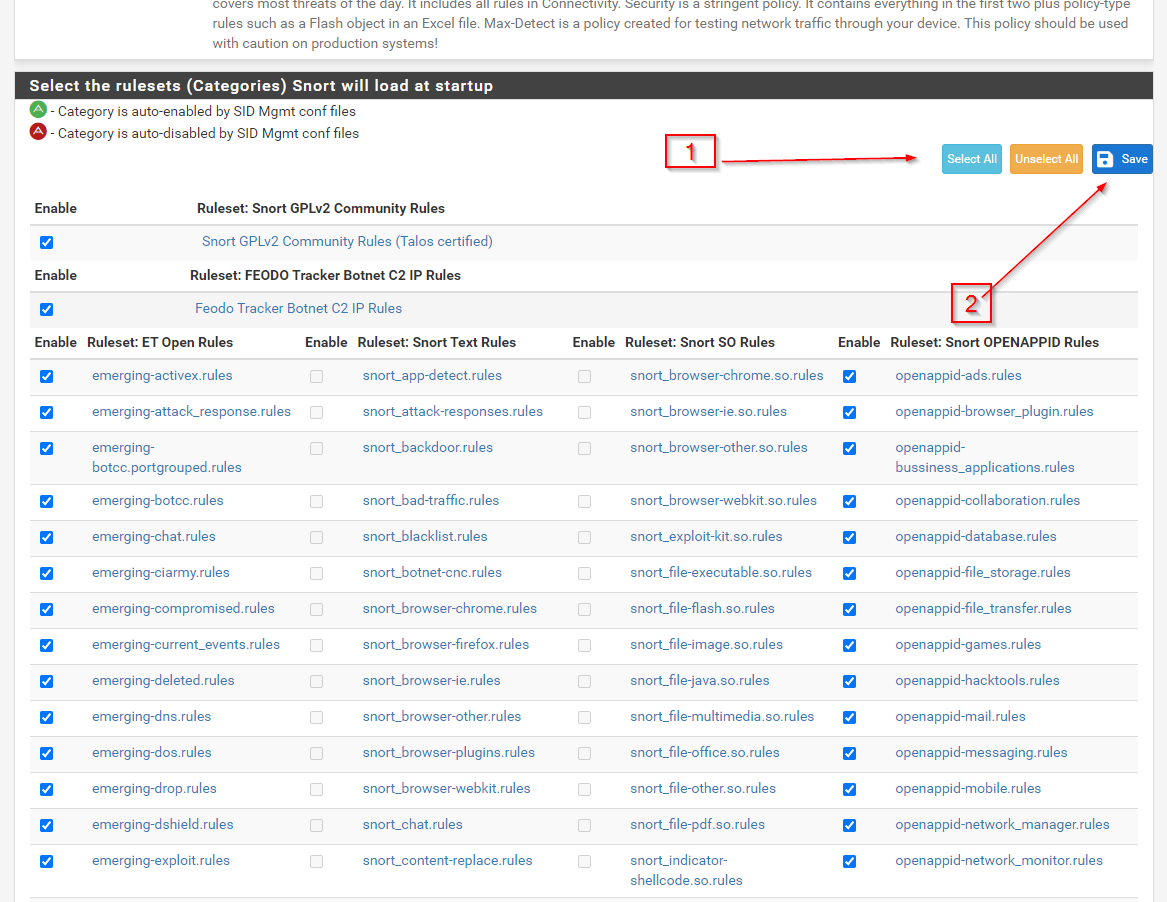
Task: Open snort_browser-chrome.so.rules link
Action: click(x=726, y=375)
